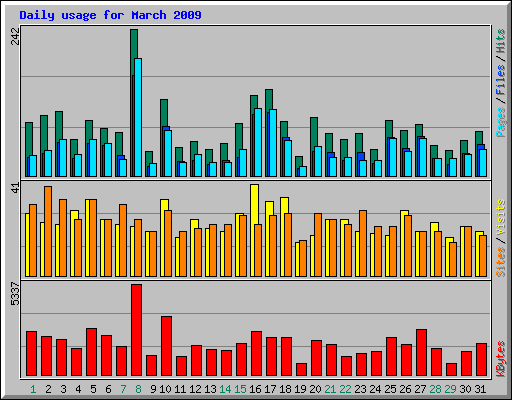Viewport: 512px width, 400px height.
Task: Click day '10' on the x-axis
Action: click(165, 389)
